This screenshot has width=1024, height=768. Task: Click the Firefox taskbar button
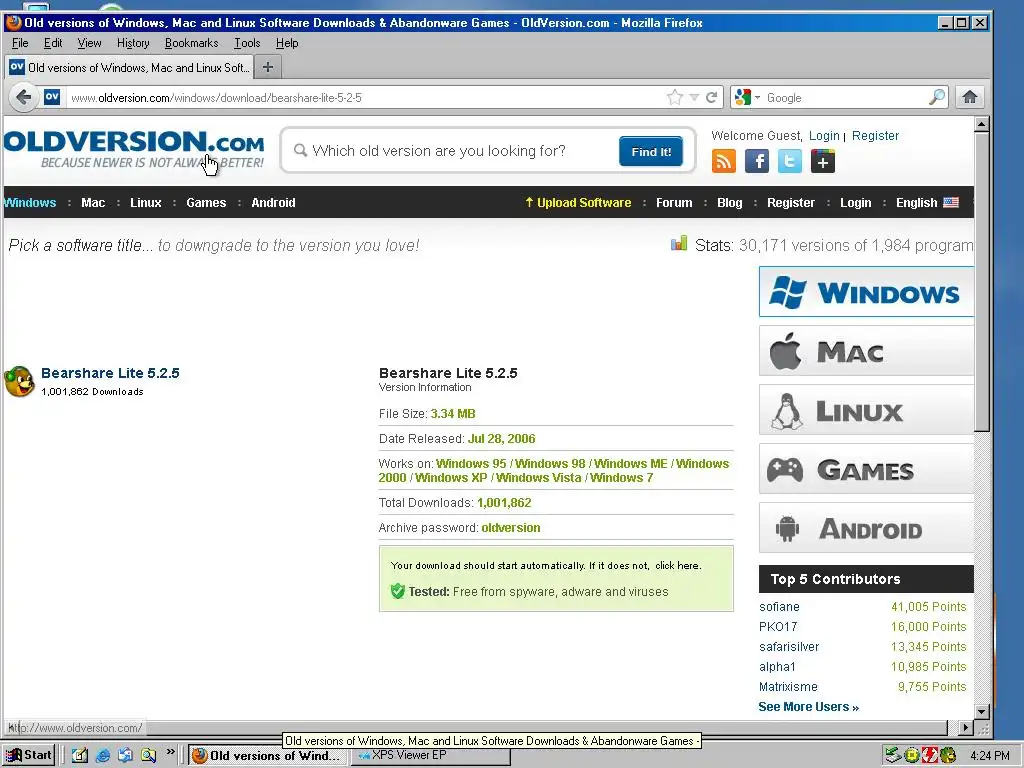click(x=268, y=756)
